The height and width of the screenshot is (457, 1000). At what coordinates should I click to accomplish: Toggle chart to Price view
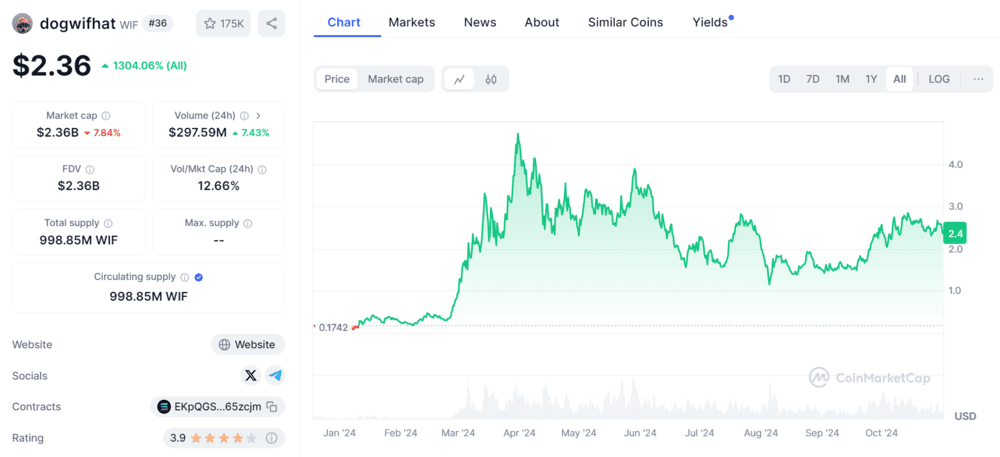click(337, 79)
